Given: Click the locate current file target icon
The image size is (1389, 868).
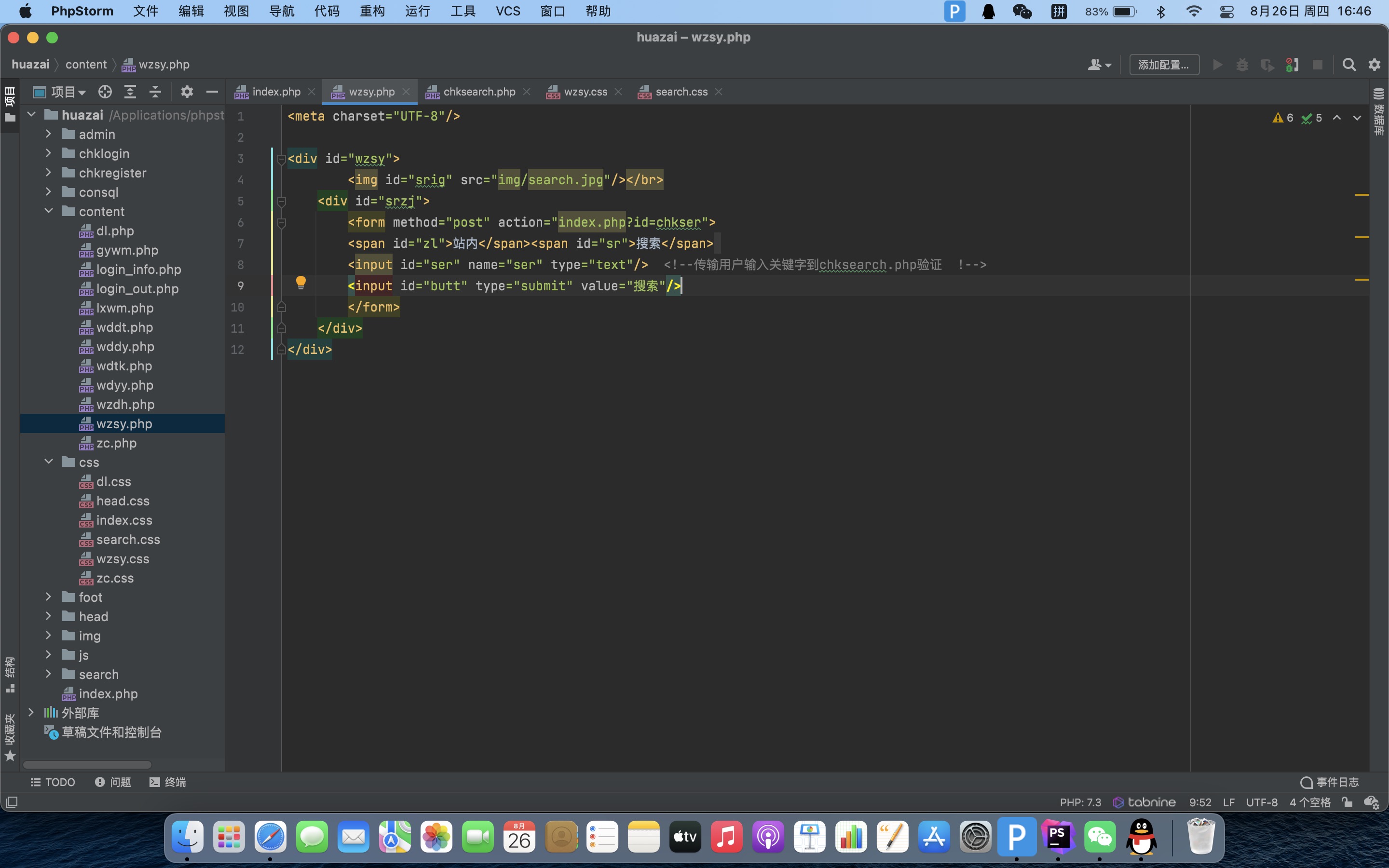Looking at the screenshot, I should click(105, 92).
